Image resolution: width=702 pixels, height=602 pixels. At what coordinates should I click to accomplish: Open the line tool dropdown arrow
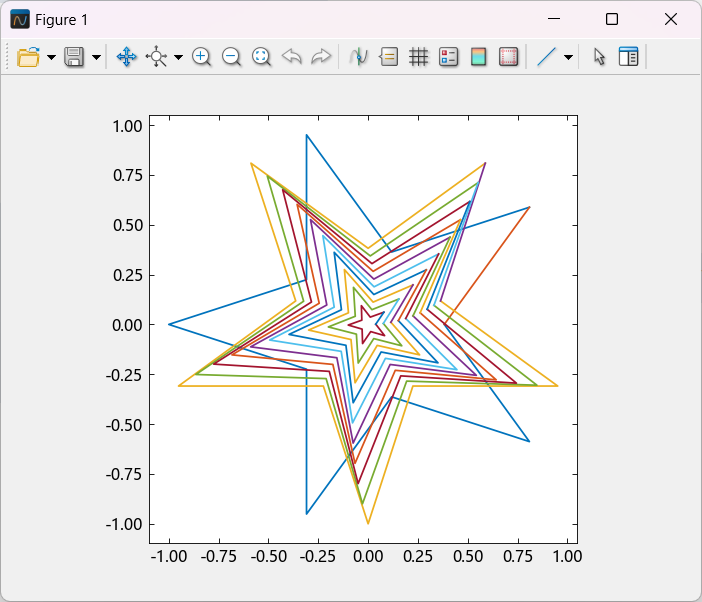click(569, 57)
